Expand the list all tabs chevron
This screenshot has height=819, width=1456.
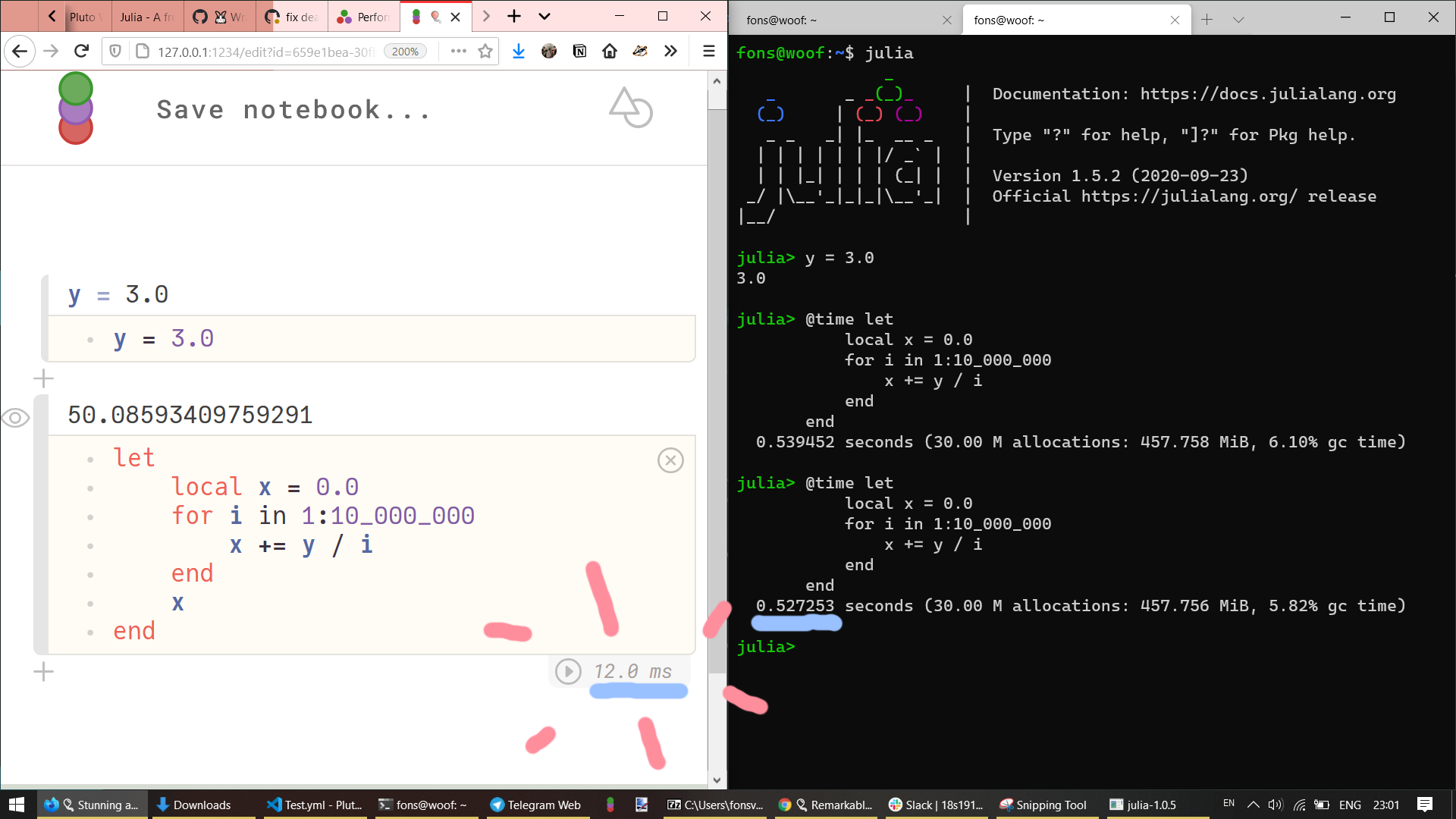[544, 17]
